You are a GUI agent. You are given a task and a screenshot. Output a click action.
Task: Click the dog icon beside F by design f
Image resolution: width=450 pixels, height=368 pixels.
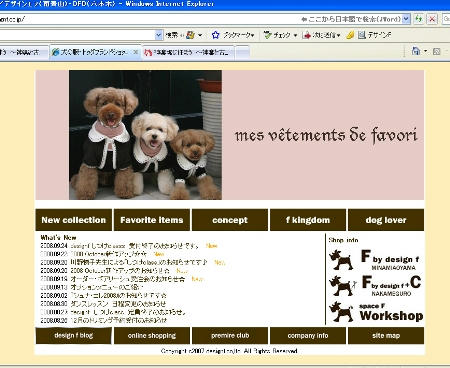pos(341,260)
